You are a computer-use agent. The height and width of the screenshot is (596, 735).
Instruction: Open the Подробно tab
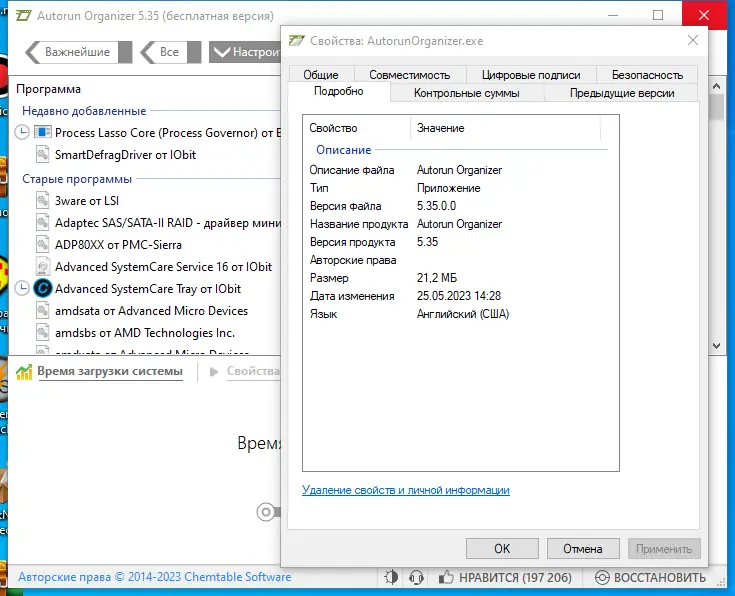(338, 91)
